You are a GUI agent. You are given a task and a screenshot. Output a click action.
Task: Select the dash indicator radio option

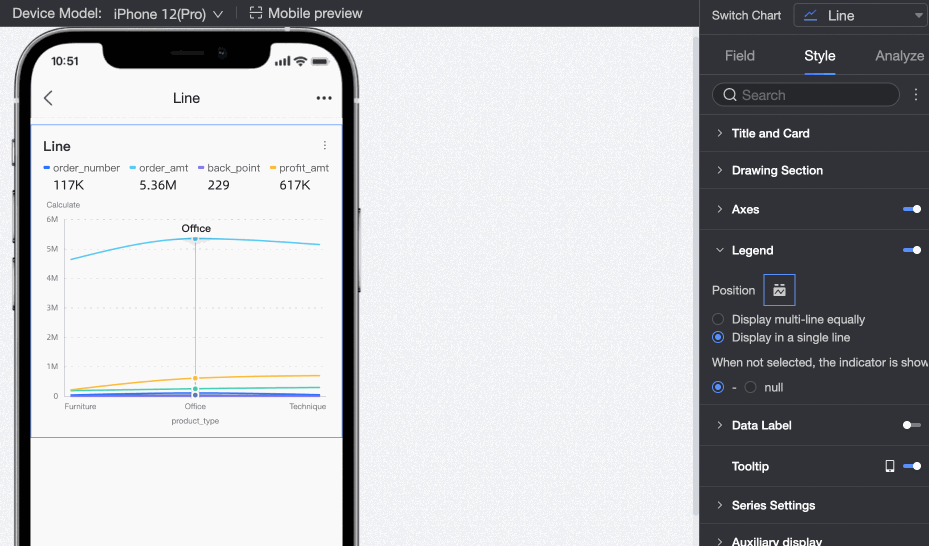coord(718,387)
